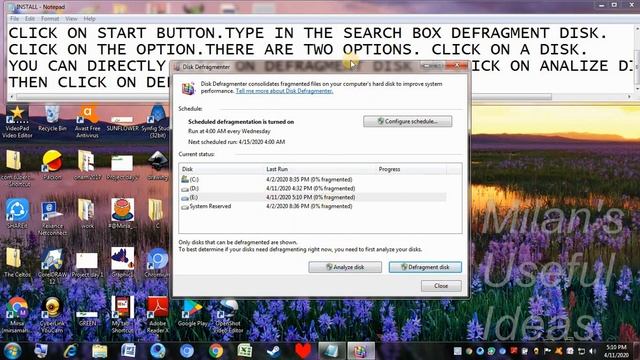640x360 pixels.
Task: Open the Windows Start button
Action: click(12, 351)
